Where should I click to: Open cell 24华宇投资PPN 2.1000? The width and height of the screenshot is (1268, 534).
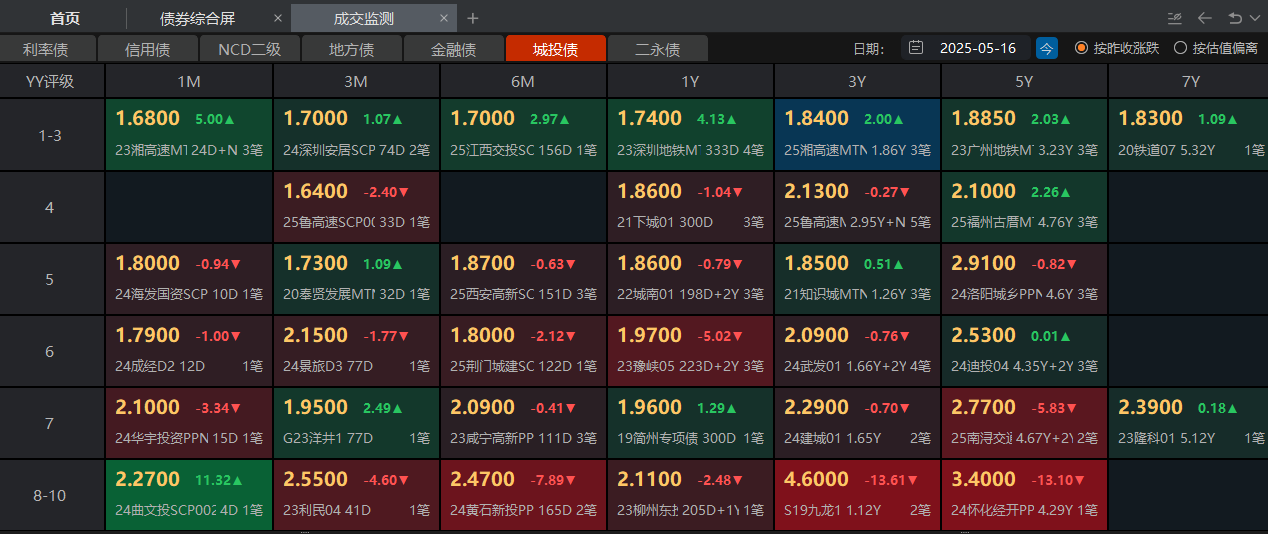189,423
